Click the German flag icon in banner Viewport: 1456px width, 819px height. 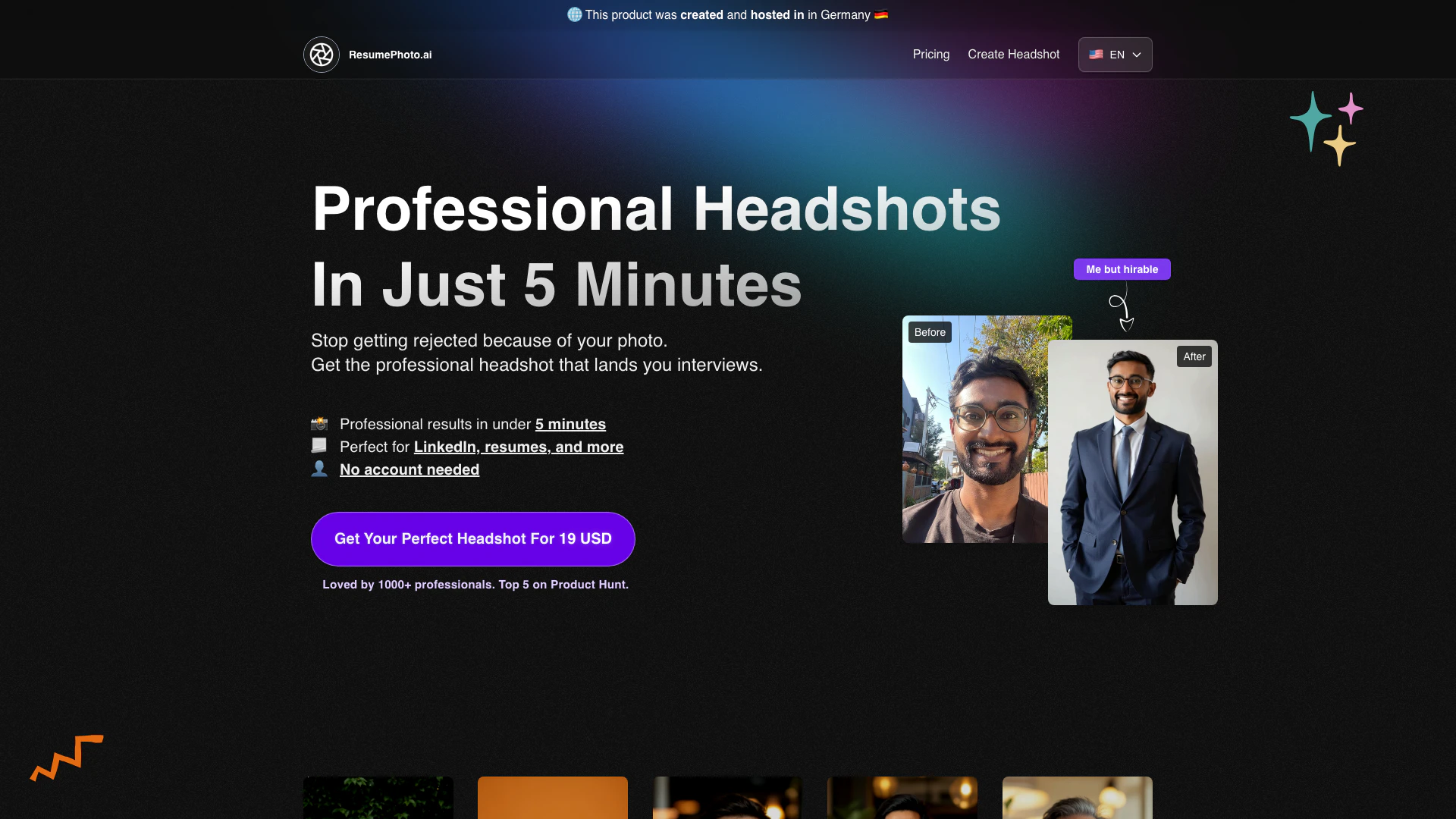tap(880, 14)
